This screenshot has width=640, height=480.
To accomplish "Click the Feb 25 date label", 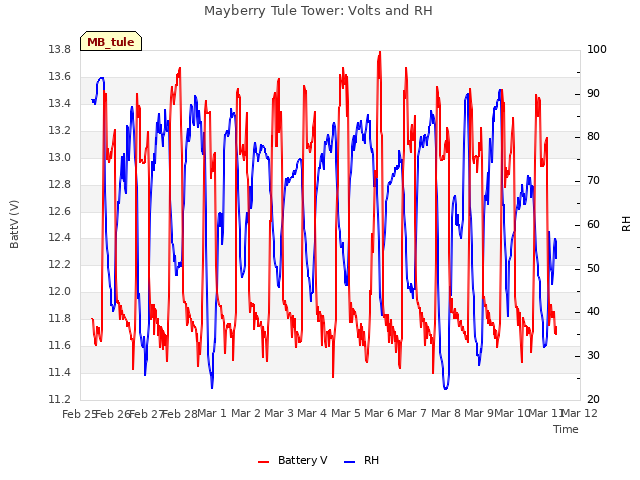I will (80, 414).
